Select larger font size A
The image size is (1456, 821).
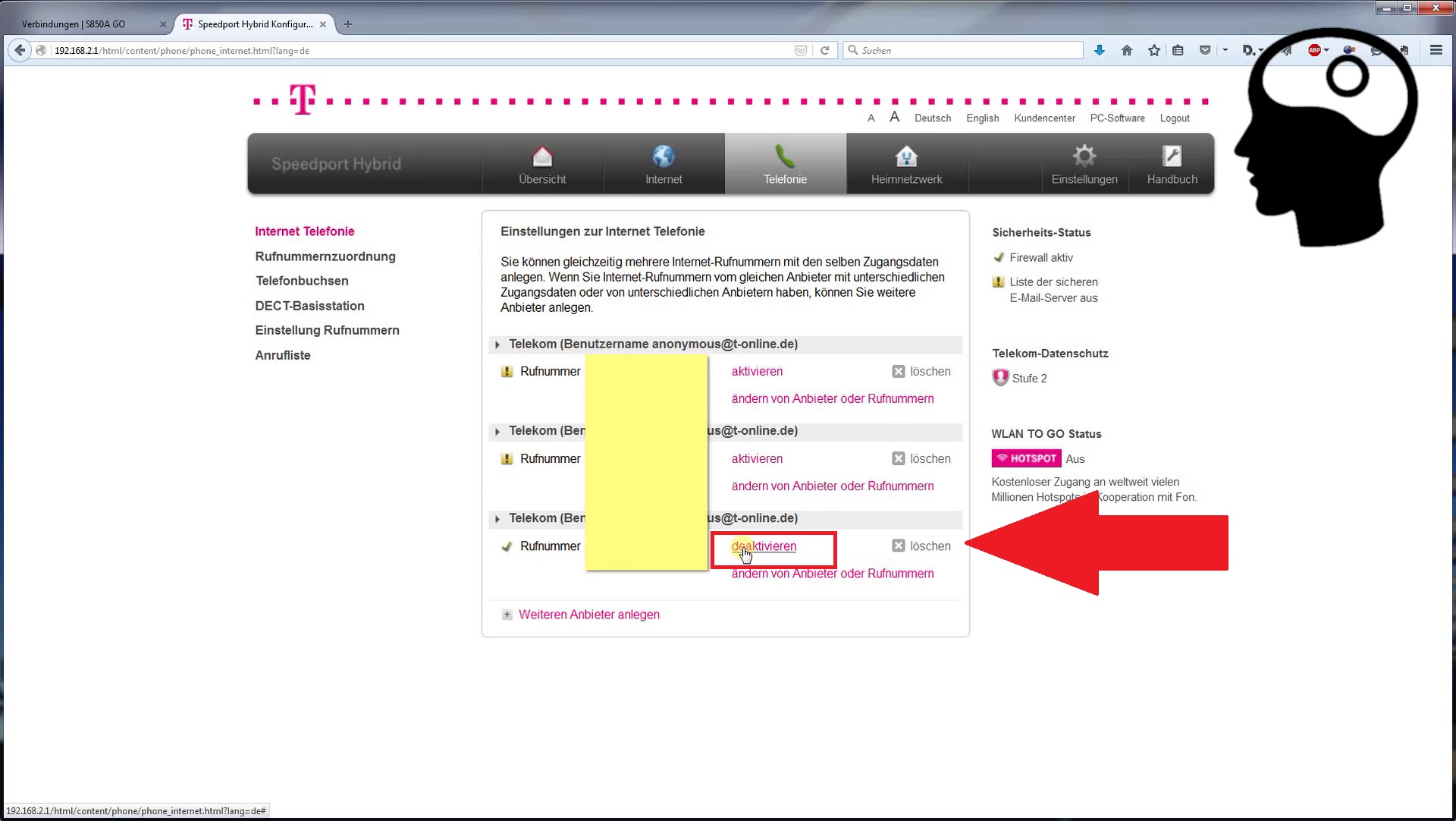coord(895,117)
